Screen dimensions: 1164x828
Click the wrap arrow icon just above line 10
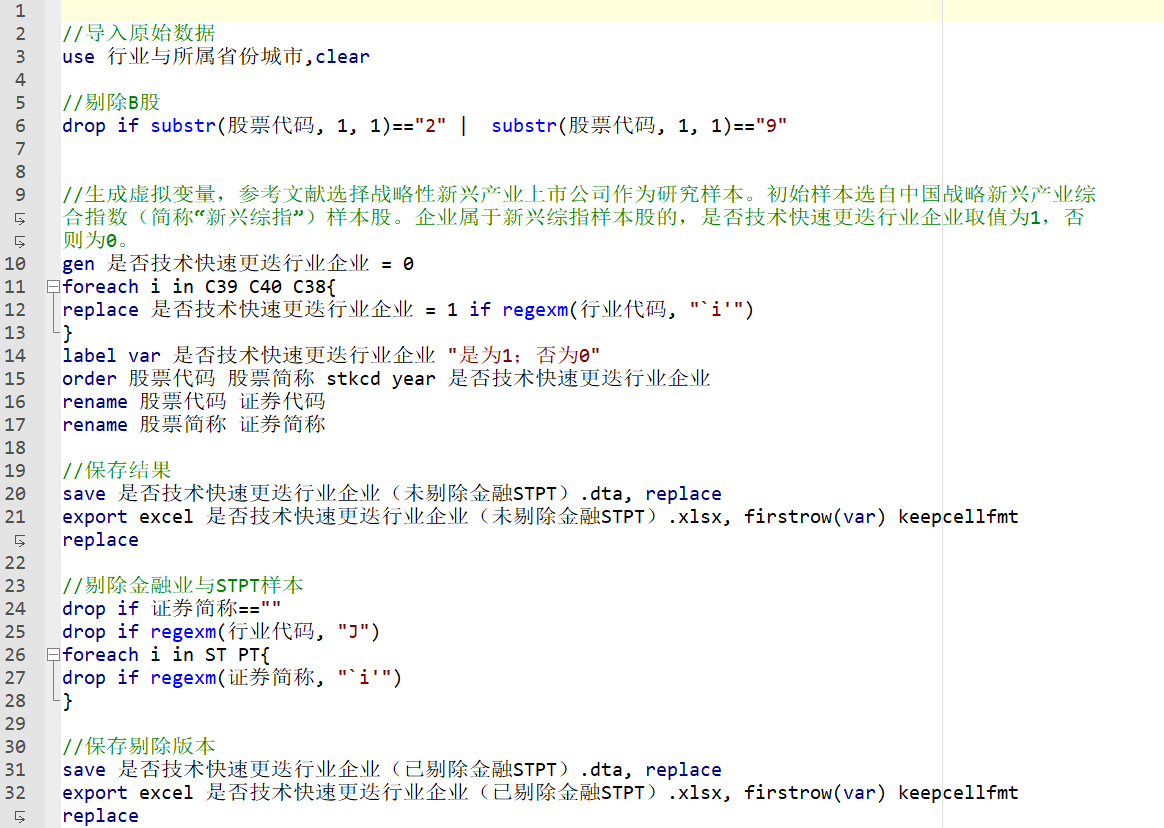pos(18,241)
